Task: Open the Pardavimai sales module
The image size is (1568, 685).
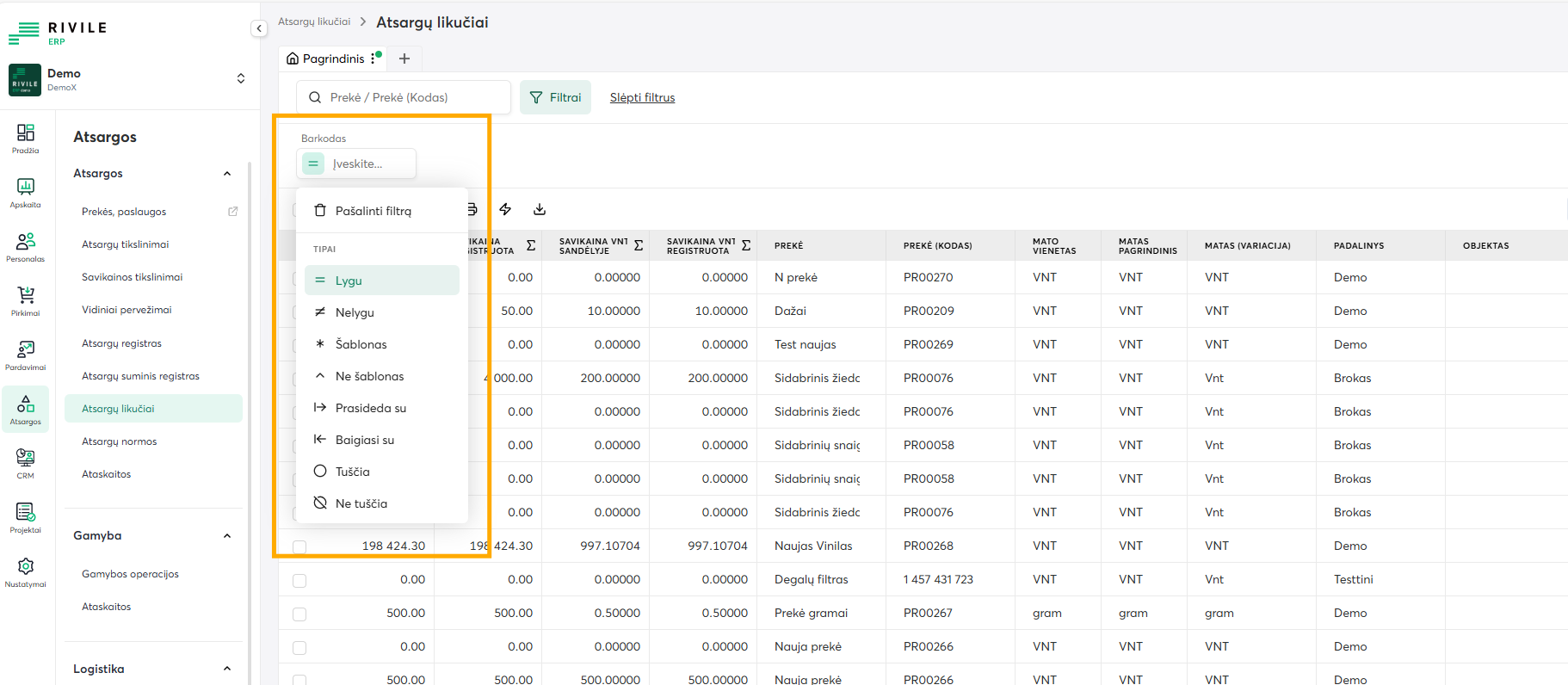Action: coord(26,355)
